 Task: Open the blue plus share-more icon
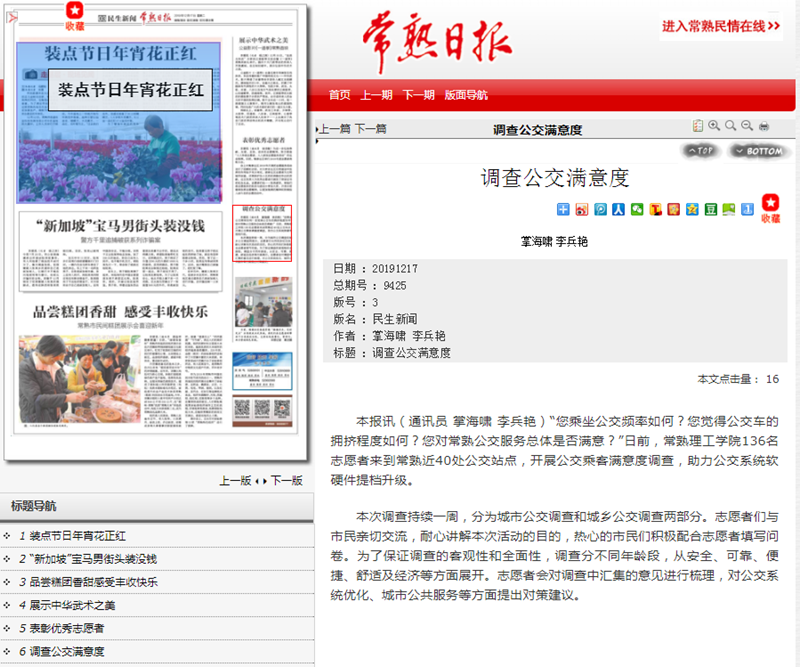(x=563, y=209)
